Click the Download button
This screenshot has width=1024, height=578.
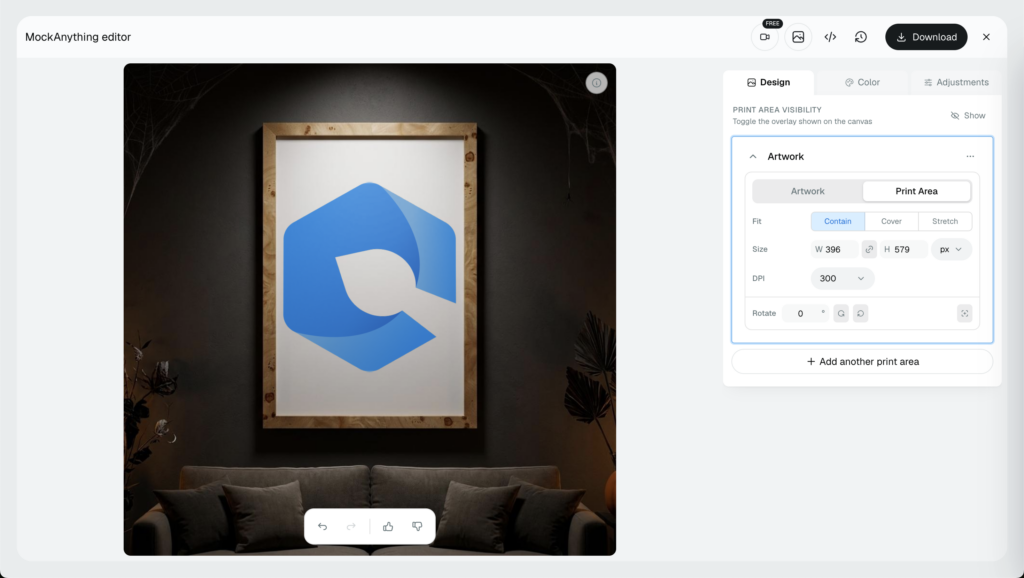pos(926,37)
